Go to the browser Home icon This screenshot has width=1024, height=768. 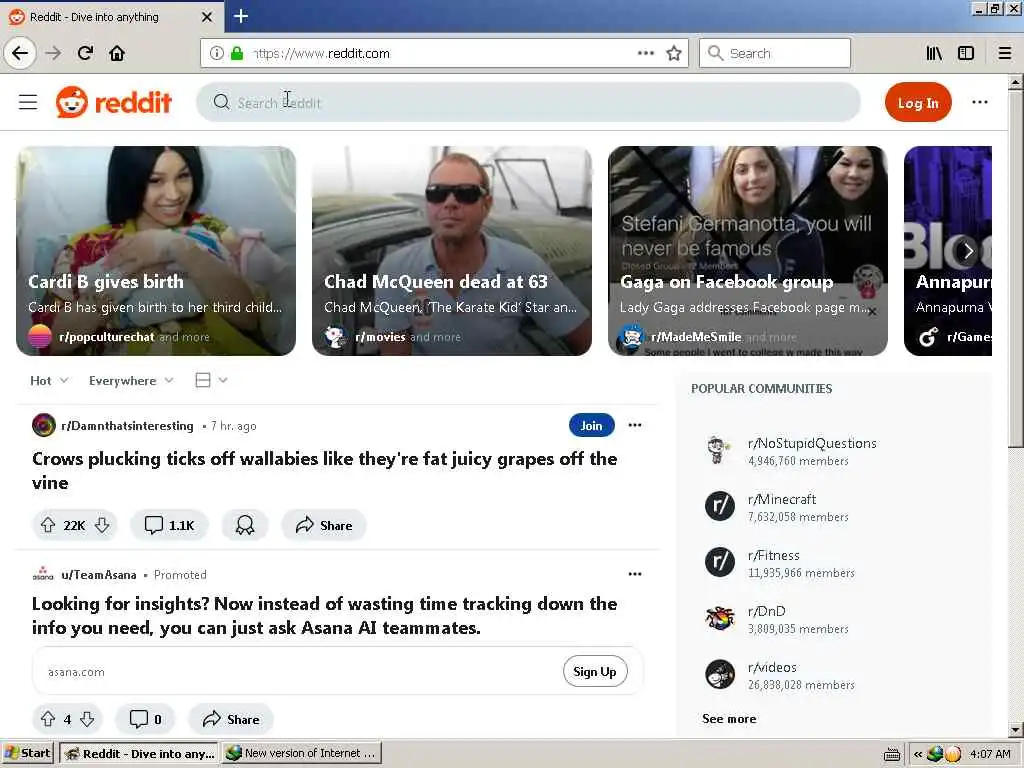click(x=117, y=53)
